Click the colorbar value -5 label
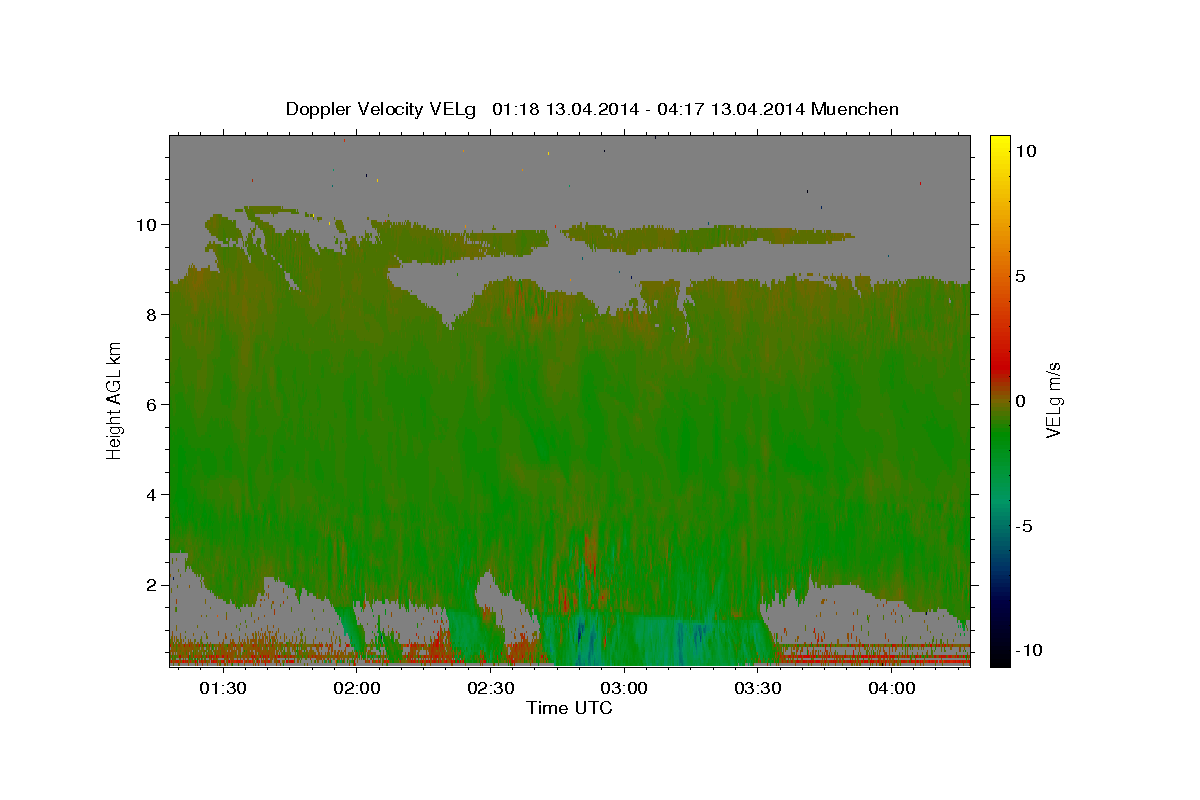This screenshot has width=1200, height=800. pyautogui.click(x=1024, y=526)
